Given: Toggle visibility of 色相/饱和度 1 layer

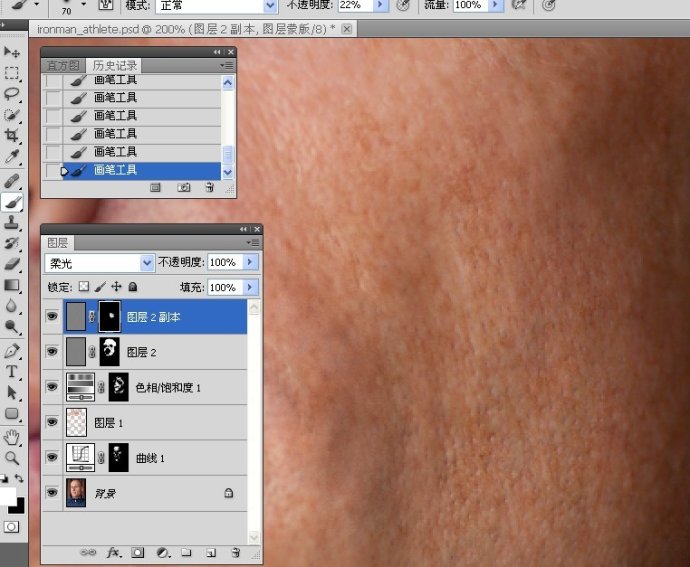Looking at the screenshot, I should (51, 386).
